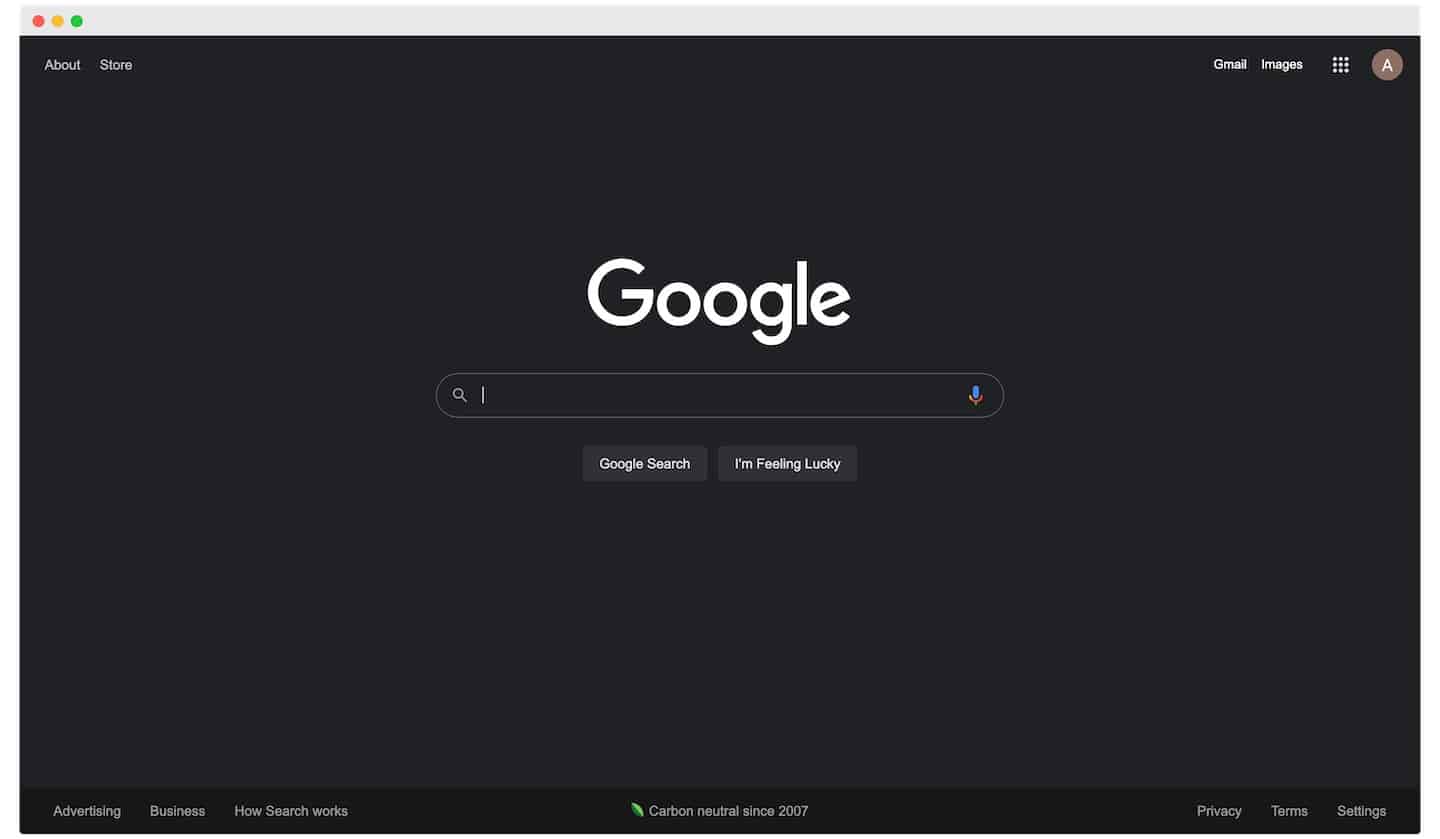
Task: Go to Gmail
Action: tap(1230, 64)
